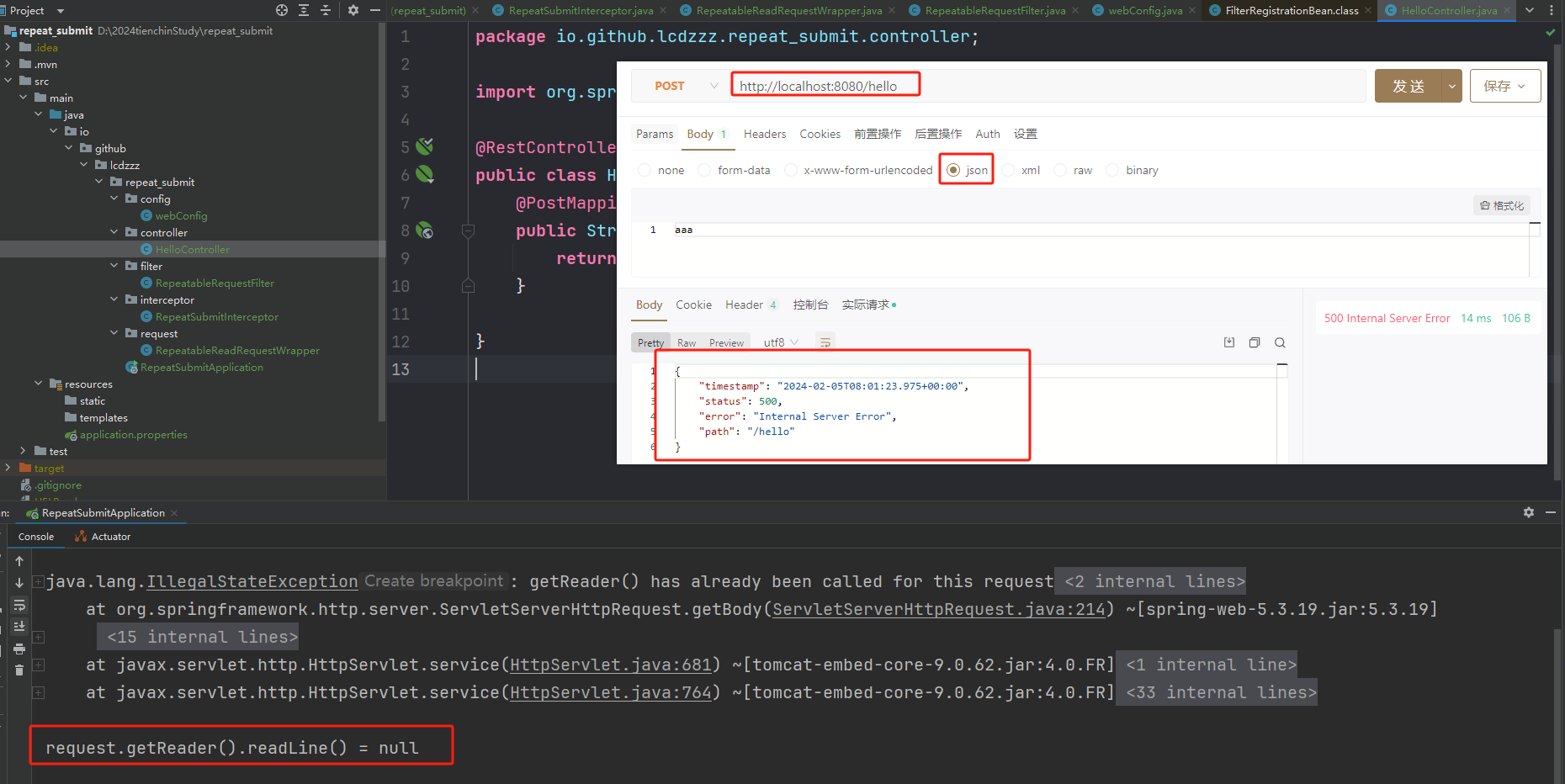The height and width of the screenshot is (784, 1565).
Task: Click the down arrow icon in the console toolbar
Action: (x=19, y=583)
